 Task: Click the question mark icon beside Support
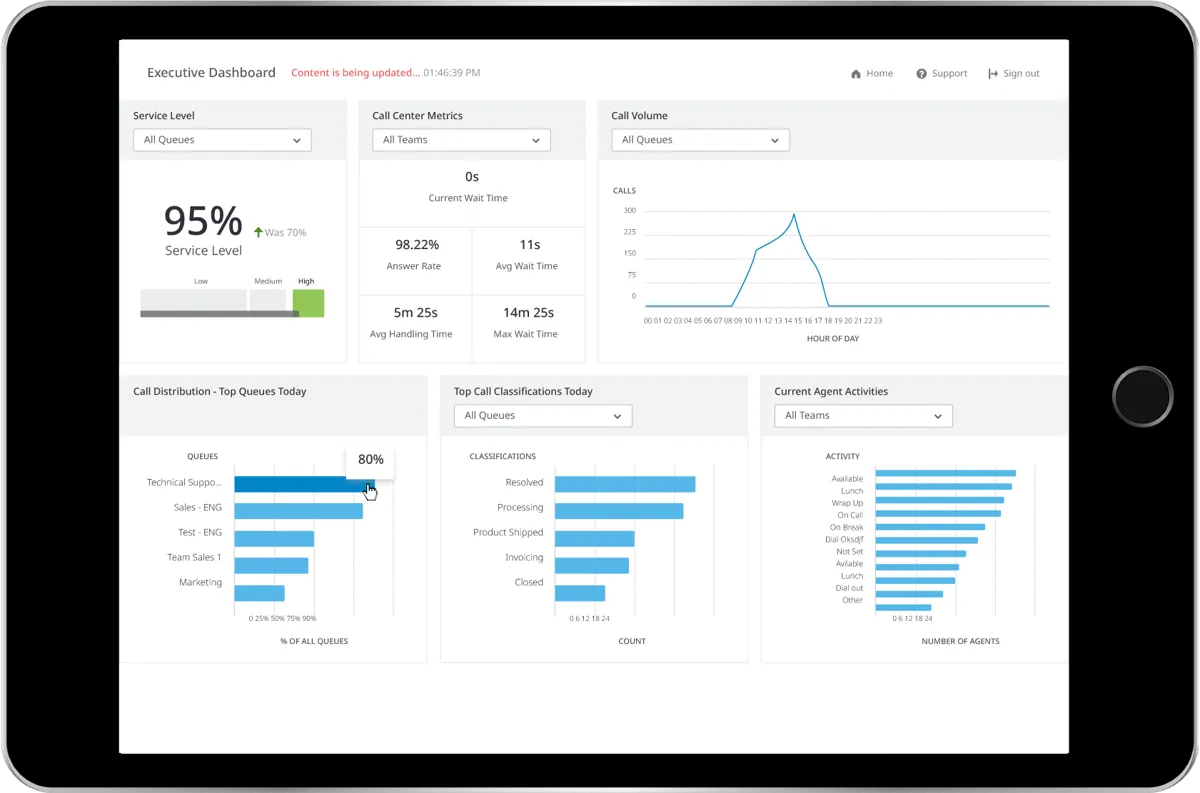(x=920, y=73)
